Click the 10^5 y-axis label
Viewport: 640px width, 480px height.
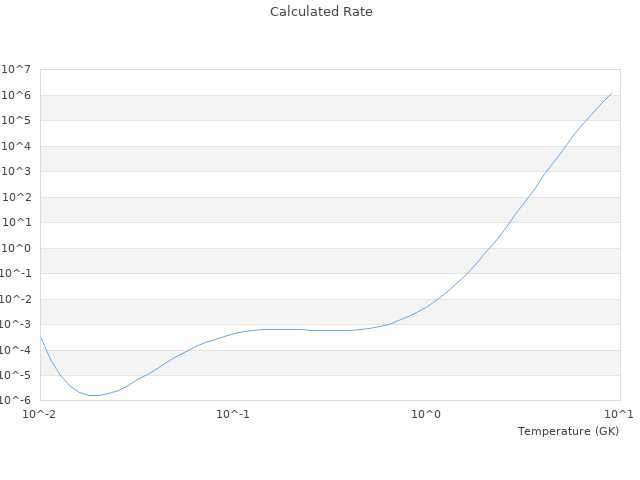[16, 120]
